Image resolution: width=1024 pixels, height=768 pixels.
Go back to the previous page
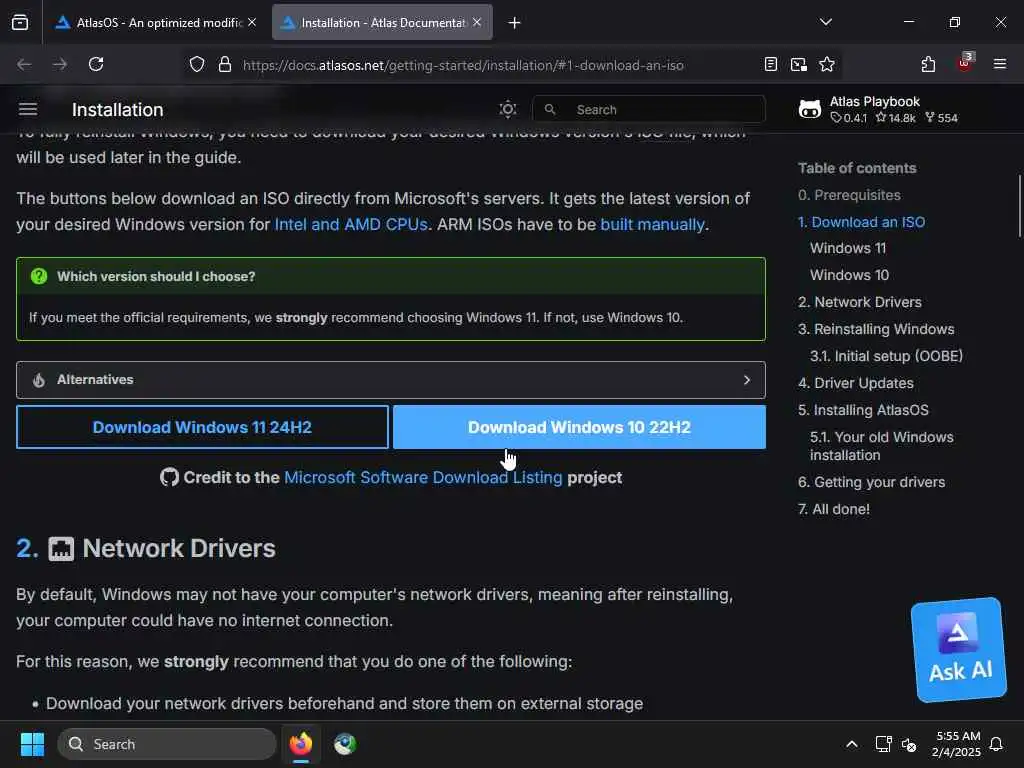[24, 64]
